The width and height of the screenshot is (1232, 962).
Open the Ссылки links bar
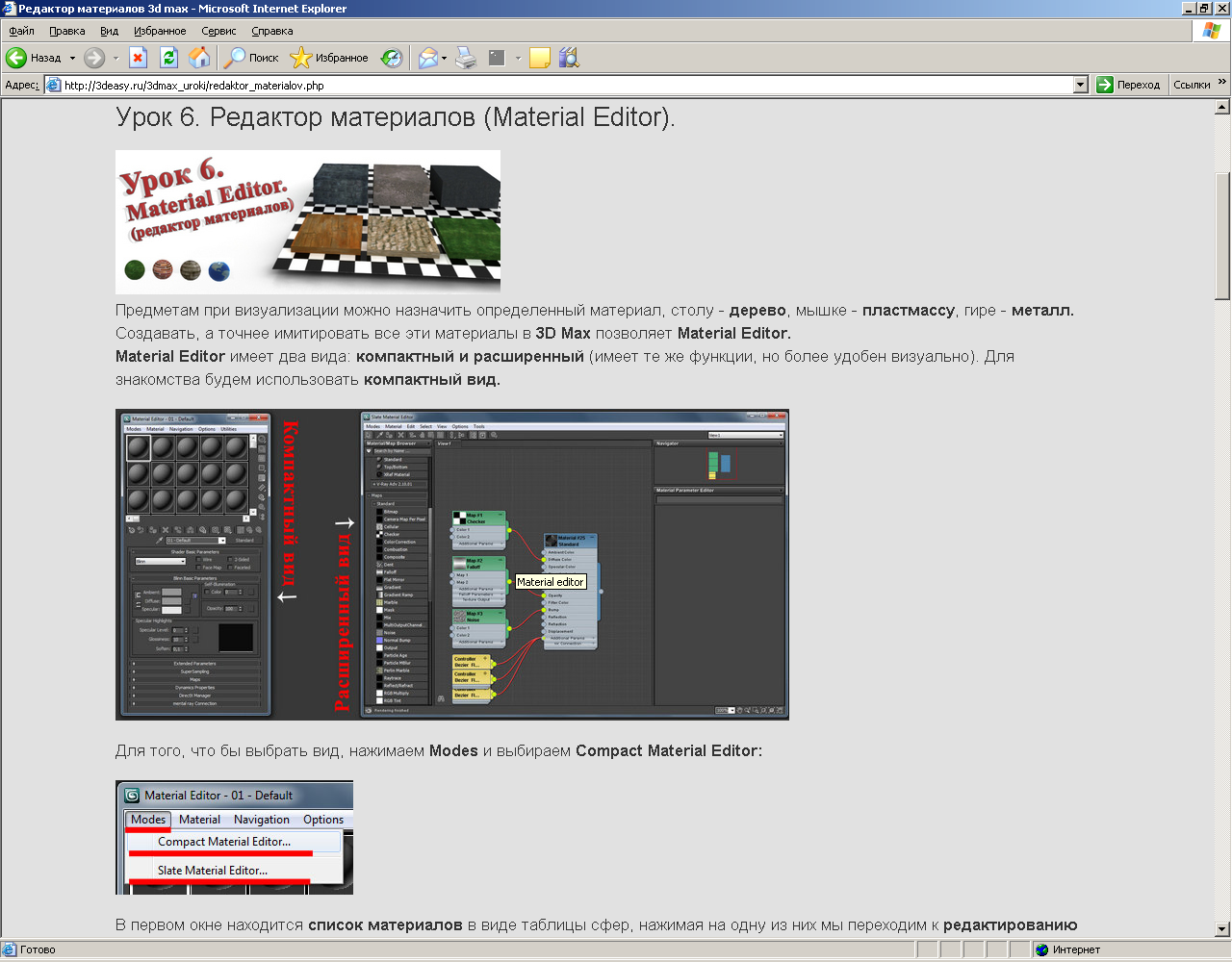(x=1192, y=85)
